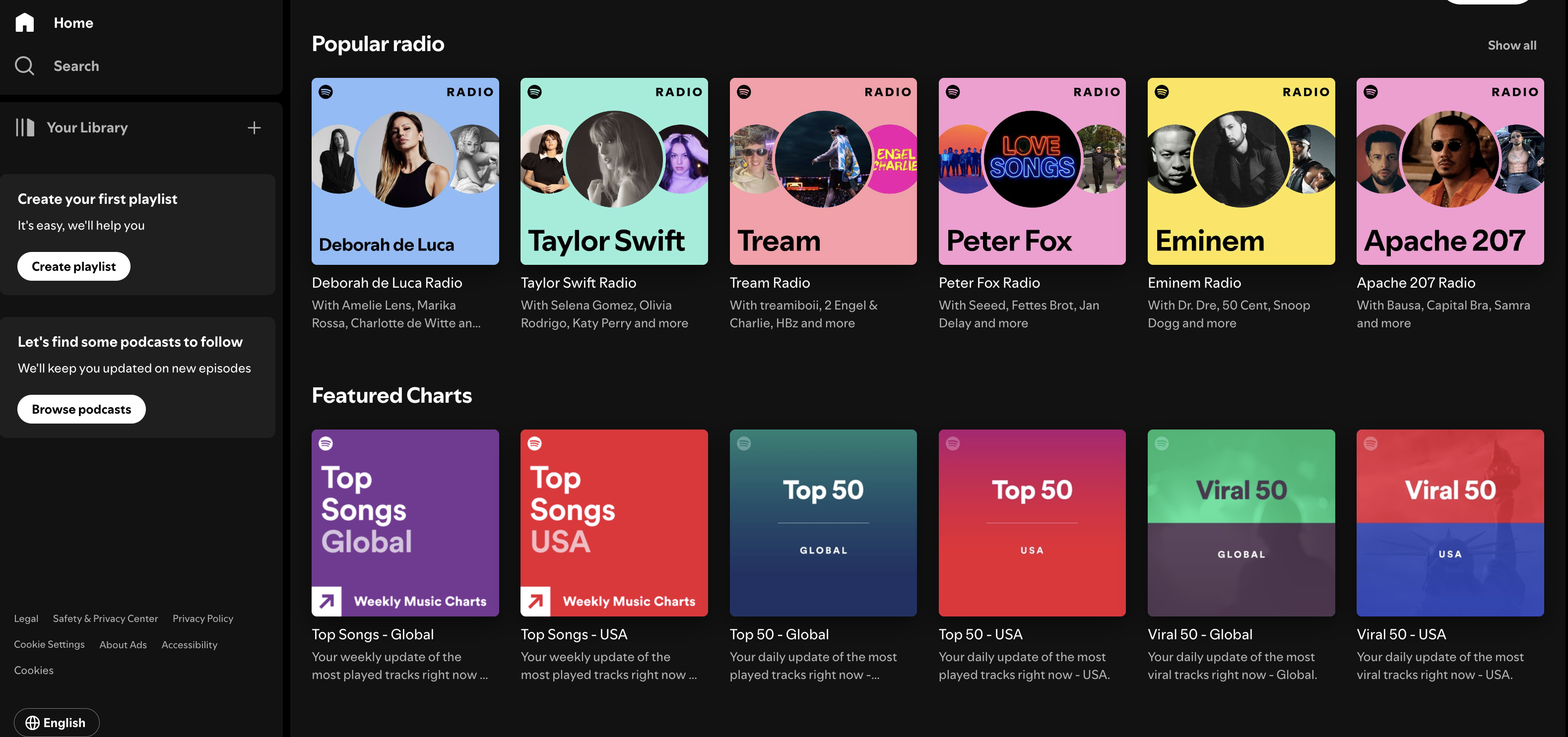Click the arrow icon on Top Songs Global cover
The height and width of the screenshot is (737, 1568).
(x=327, y=601)
